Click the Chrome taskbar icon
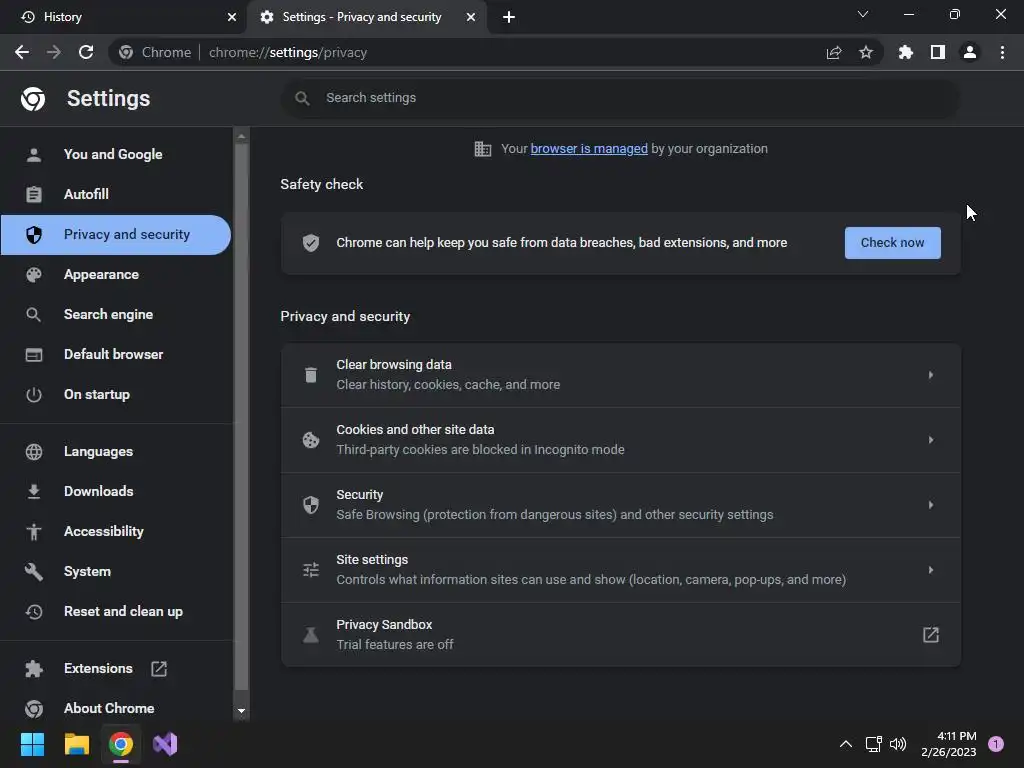 pyautogui.click(x=121, y=744)
